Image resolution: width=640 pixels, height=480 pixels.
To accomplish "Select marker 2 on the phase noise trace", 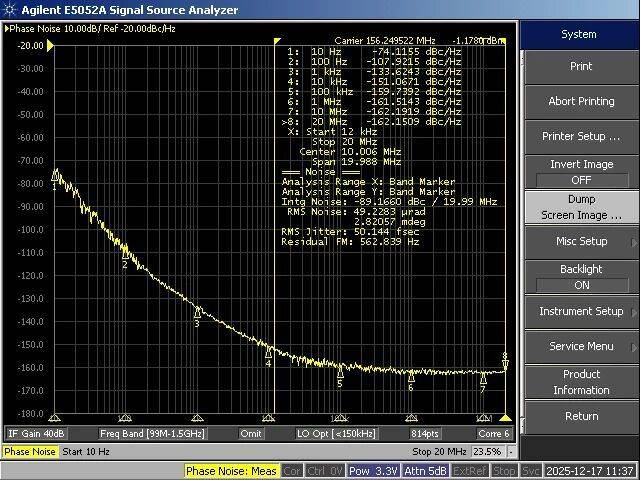I will click(x=125, y=254).
